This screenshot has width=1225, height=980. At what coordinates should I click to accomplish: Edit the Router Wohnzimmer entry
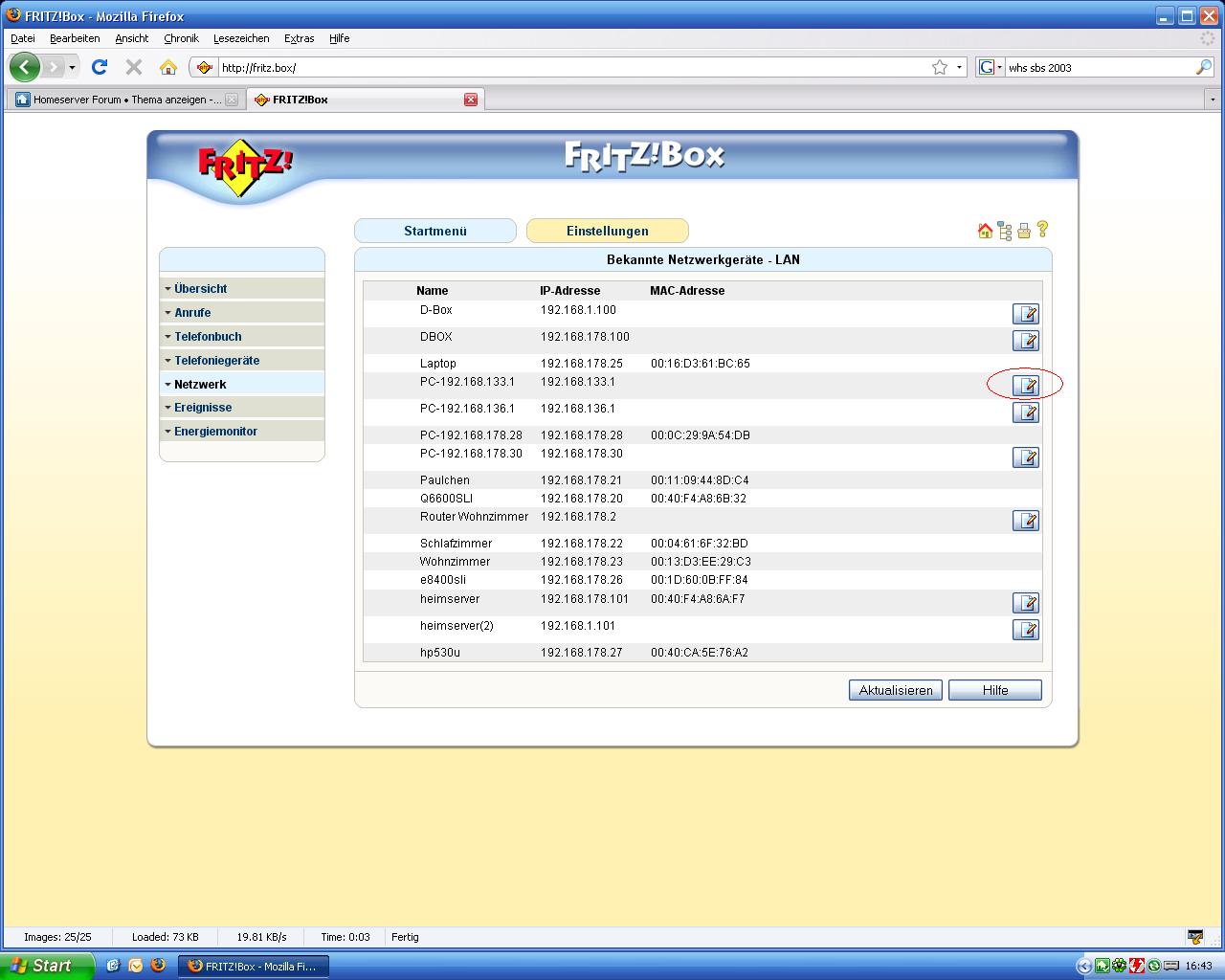(x=1025, y=521)
